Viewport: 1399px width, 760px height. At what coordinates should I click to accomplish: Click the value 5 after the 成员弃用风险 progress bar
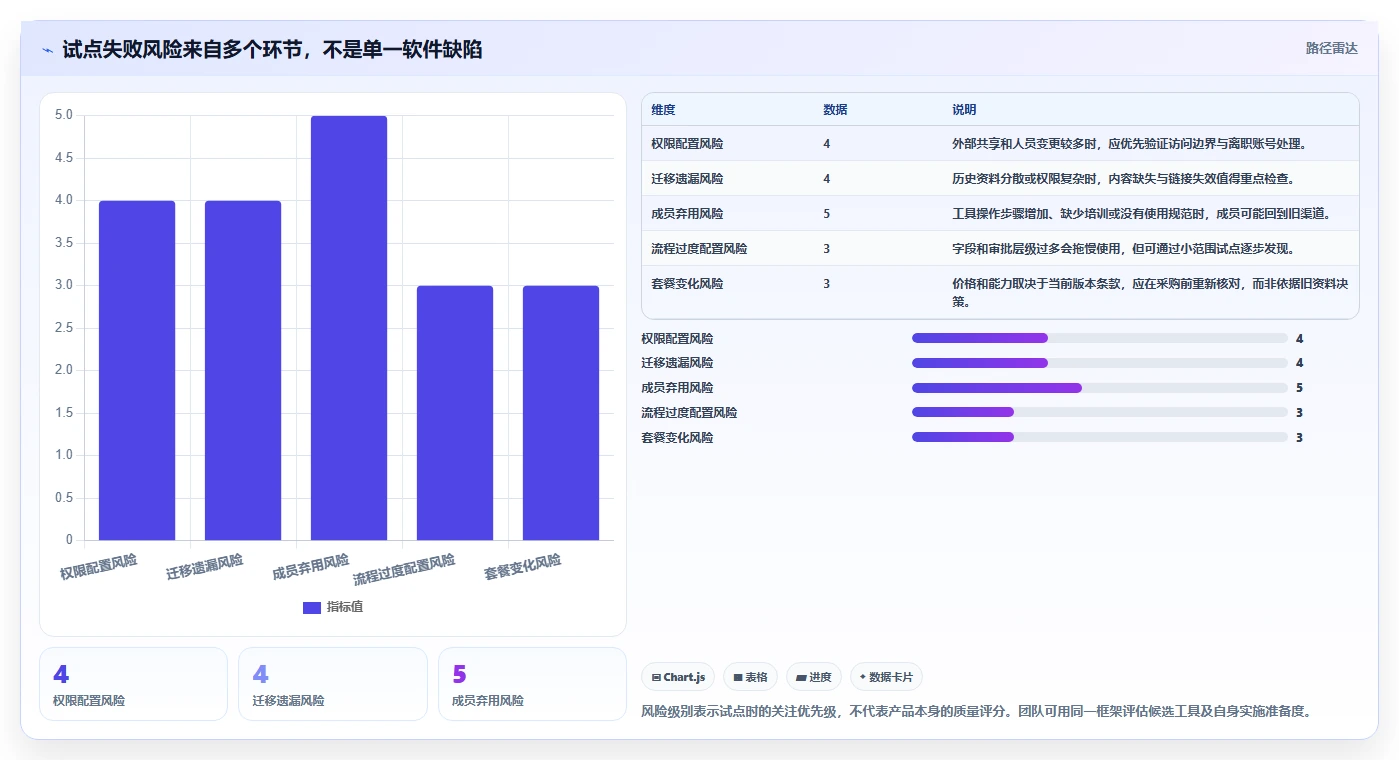pyautogui.click(x=1299, y=388)
